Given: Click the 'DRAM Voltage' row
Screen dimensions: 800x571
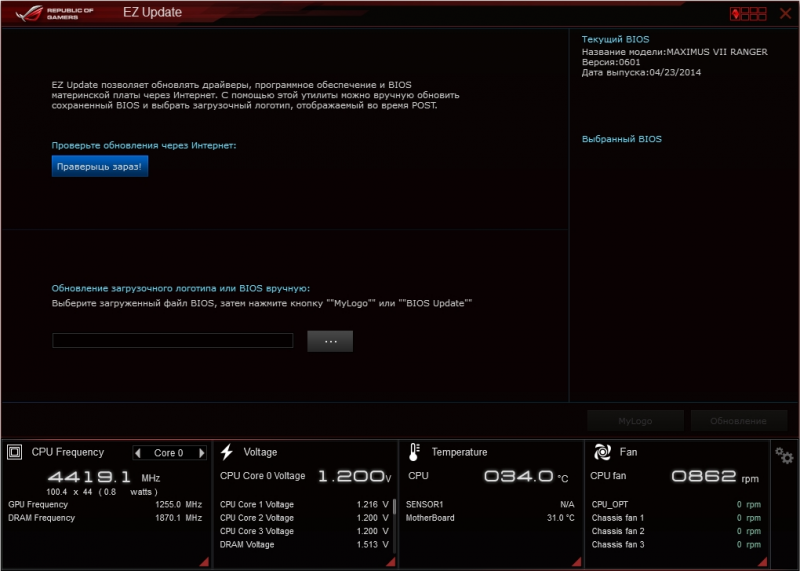Looking at the screenshot, I should pos(304,544).
